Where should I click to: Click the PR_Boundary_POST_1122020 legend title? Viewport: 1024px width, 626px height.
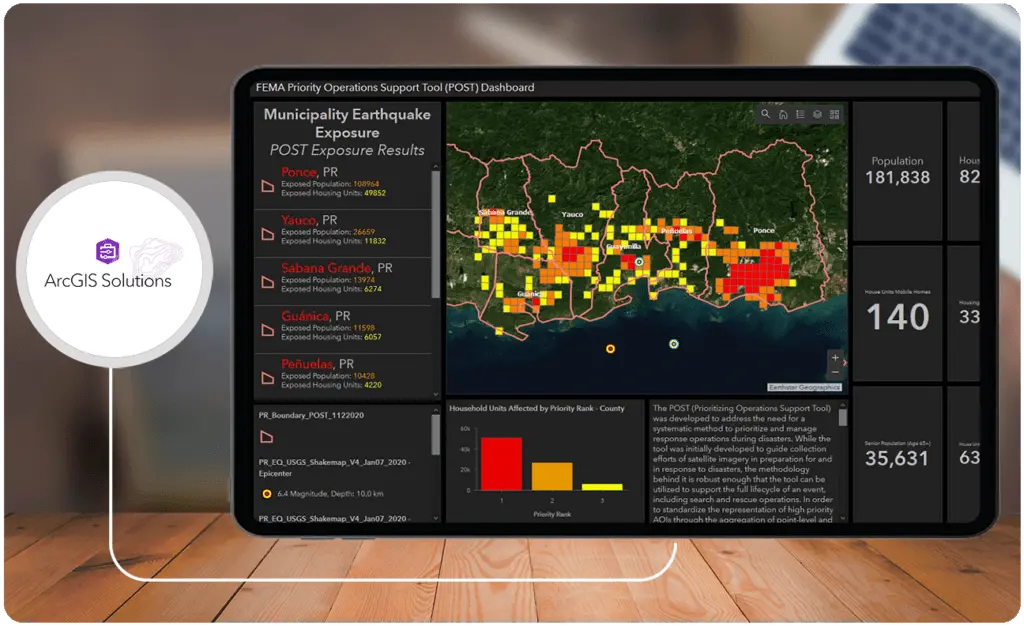click(311, 415)
